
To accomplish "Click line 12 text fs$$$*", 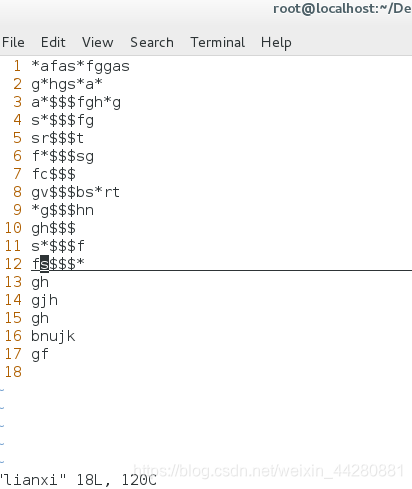I will tap(58, 264).
